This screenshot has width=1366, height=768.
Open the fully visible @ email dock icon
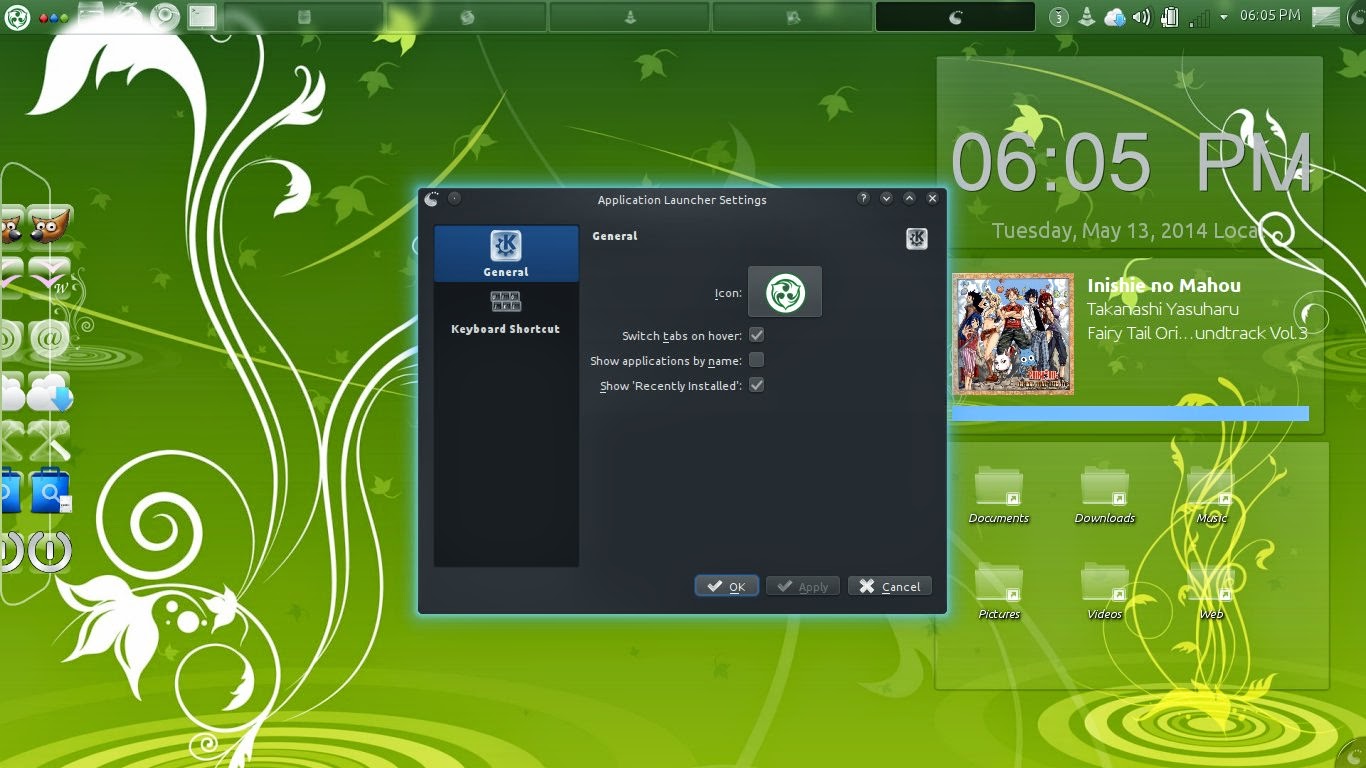[x=50, y=340]
